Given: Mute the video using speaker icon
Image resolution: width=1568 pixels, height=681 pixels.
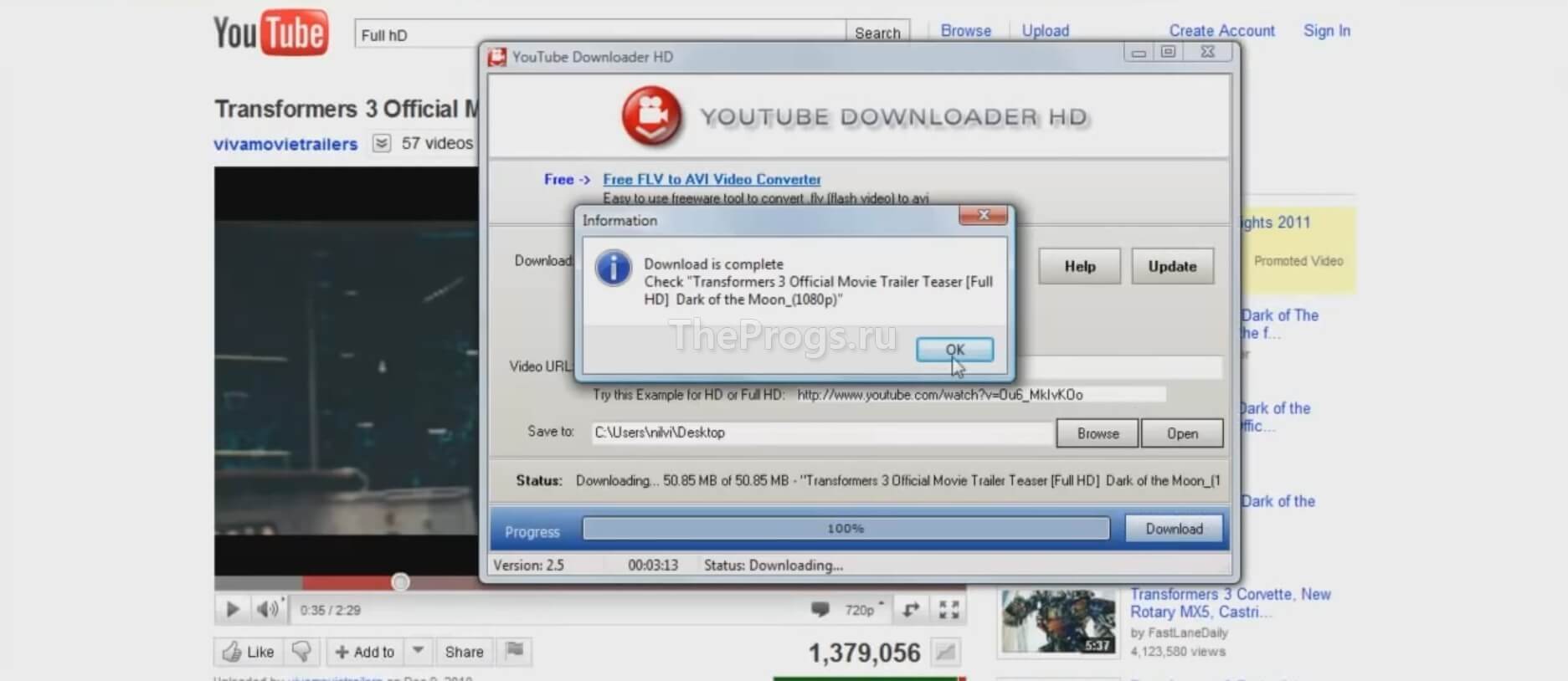Looking at the screenshot, I should point(268,610).
